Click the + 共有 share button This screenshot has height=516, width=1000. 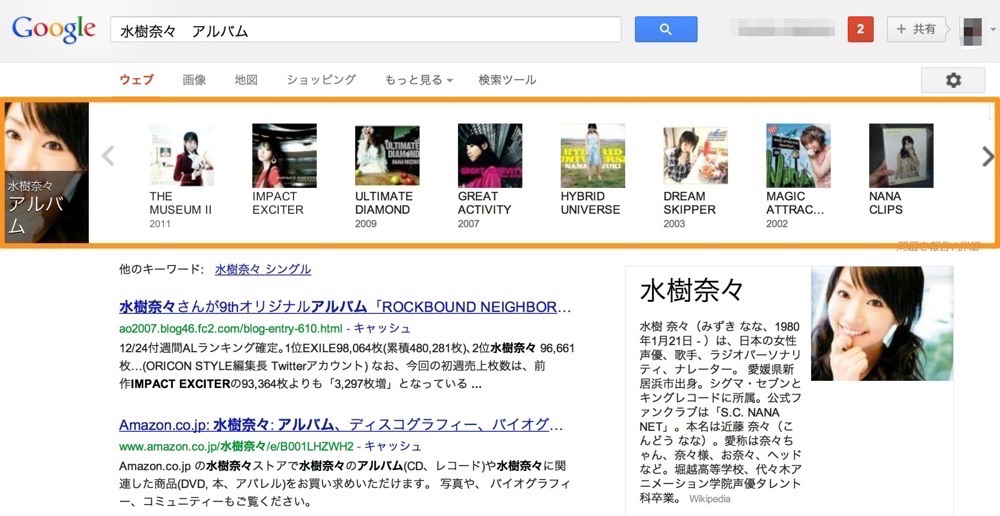(x=916, y=29)
